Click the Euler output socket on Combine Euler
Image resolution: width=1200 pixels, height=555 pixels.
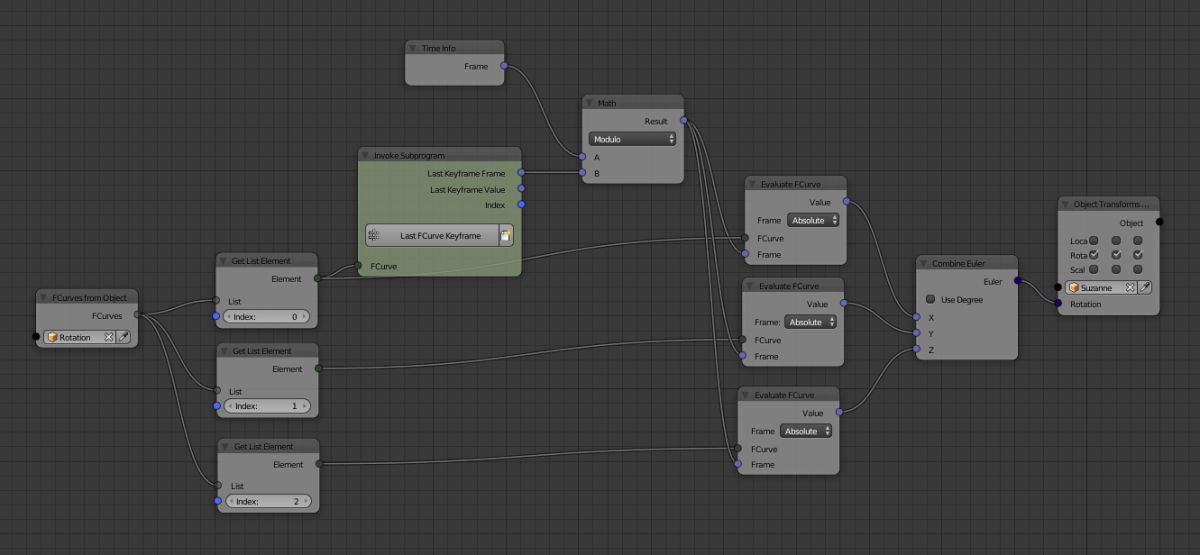tap(1018, 281)
